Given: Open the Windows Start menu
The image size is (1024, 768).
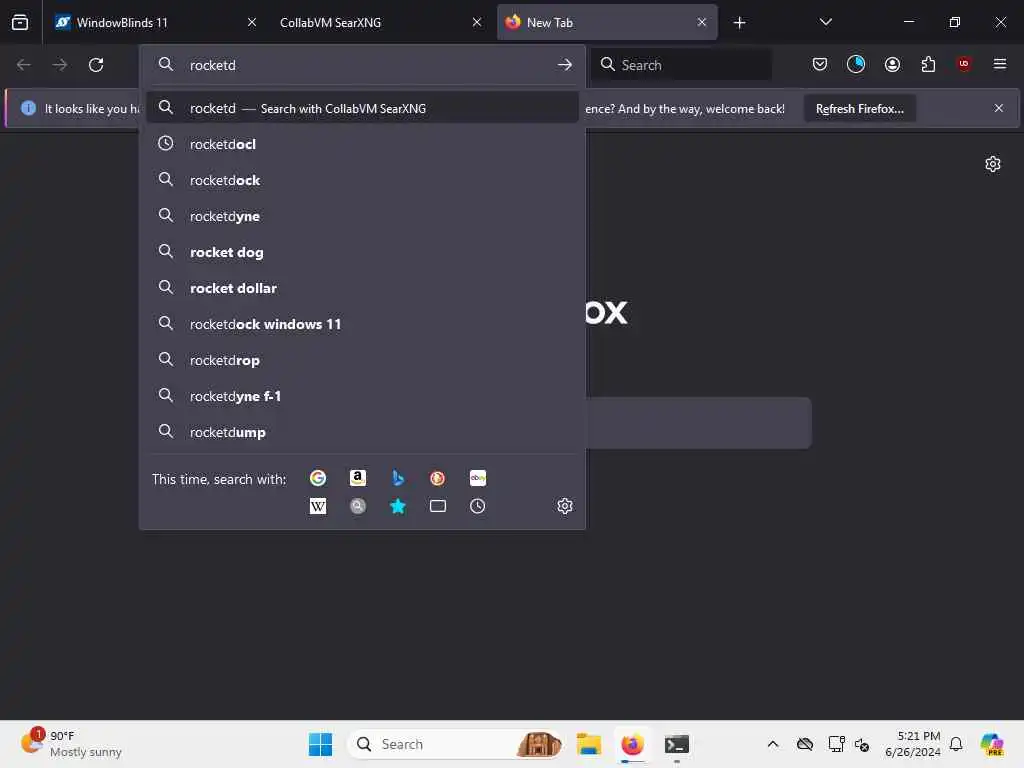Looking at the screenshot, I should (320, 744).
